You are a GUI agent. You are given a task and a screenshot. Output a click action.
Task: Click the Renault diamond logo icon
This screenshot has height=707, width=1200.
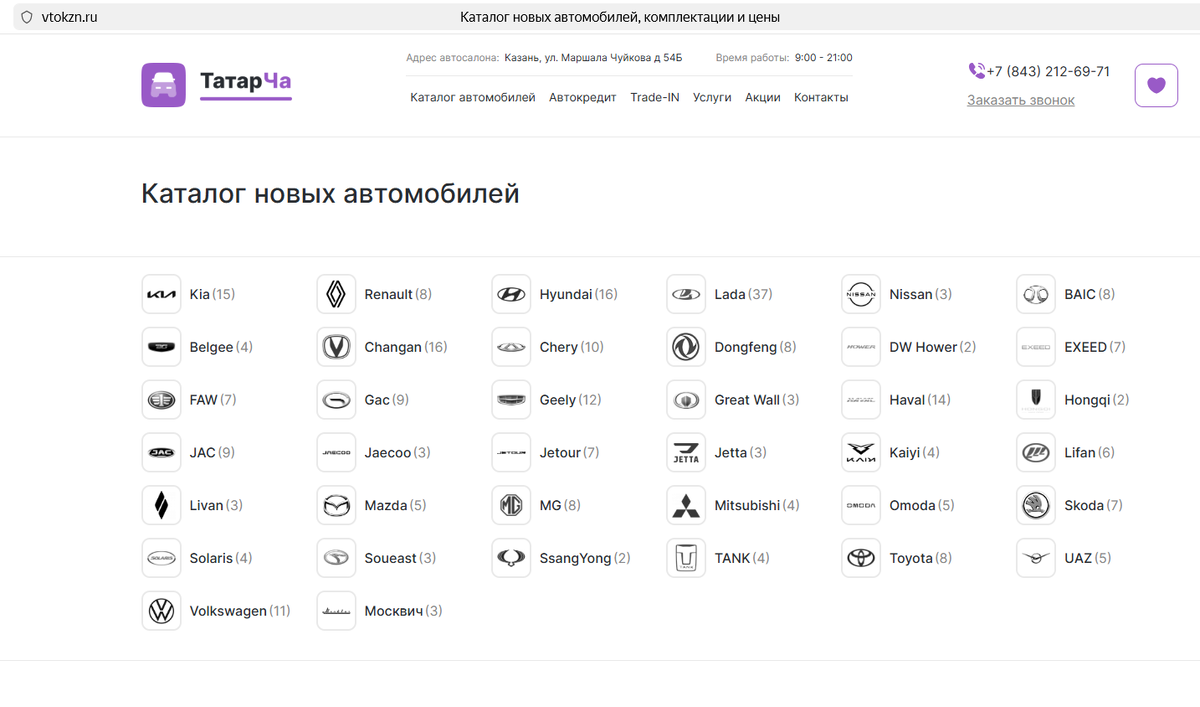pos(336,294)
